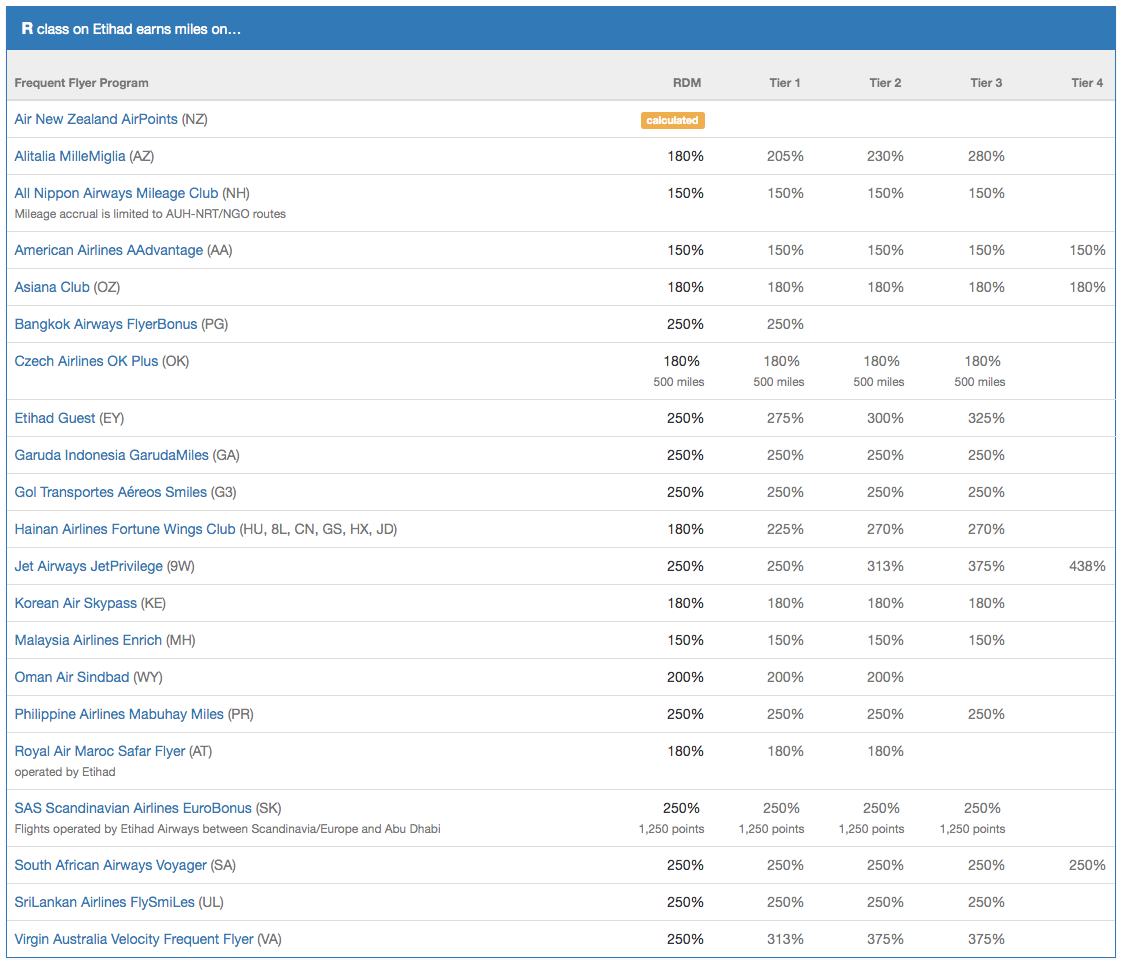The width and height of the screenshot is (1121, 964).
Task: Click the orange 'calculated' badge
Action: [x=672, y=120]
